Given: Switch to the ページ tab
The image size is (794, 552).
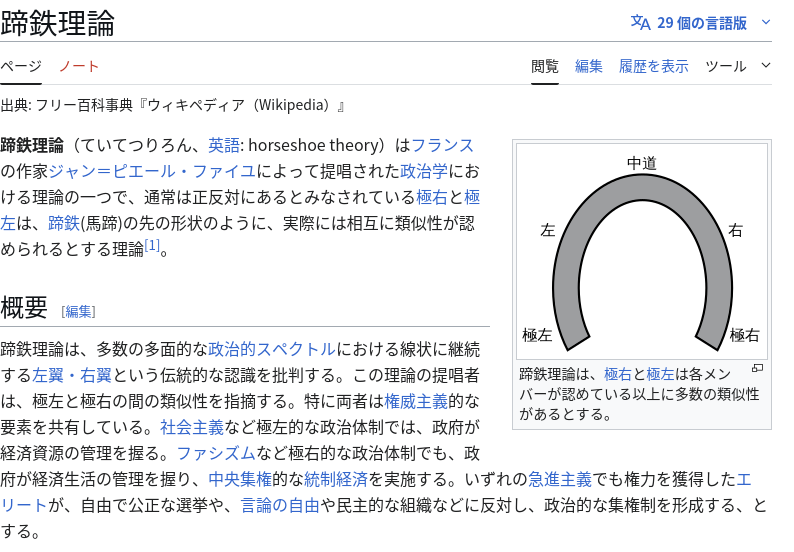Looking at the screenshot, I should [21, 66].
